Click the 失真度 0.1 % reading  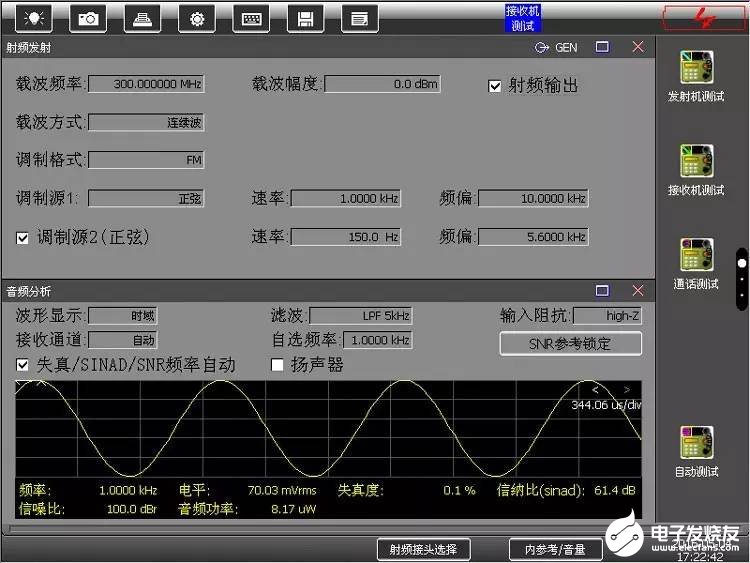(407, 490)
